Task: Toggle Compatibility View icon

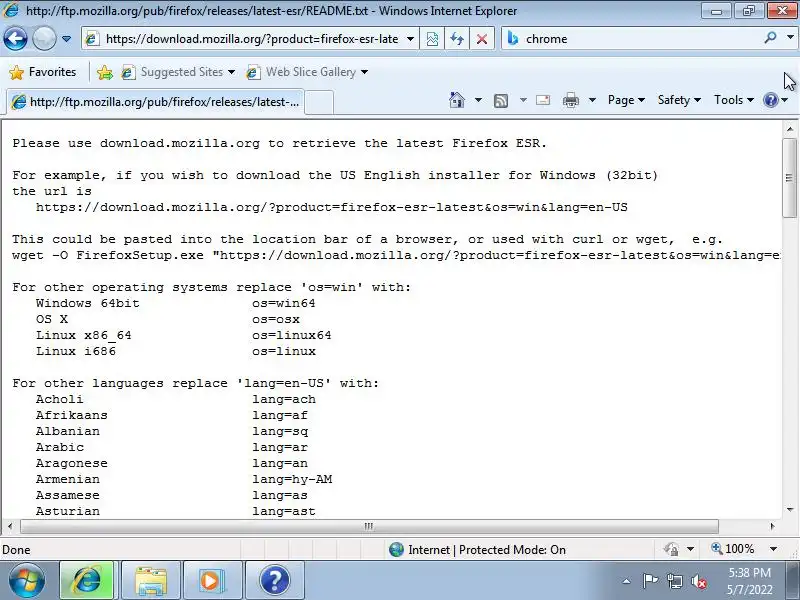Action: [x=432, y=39]
